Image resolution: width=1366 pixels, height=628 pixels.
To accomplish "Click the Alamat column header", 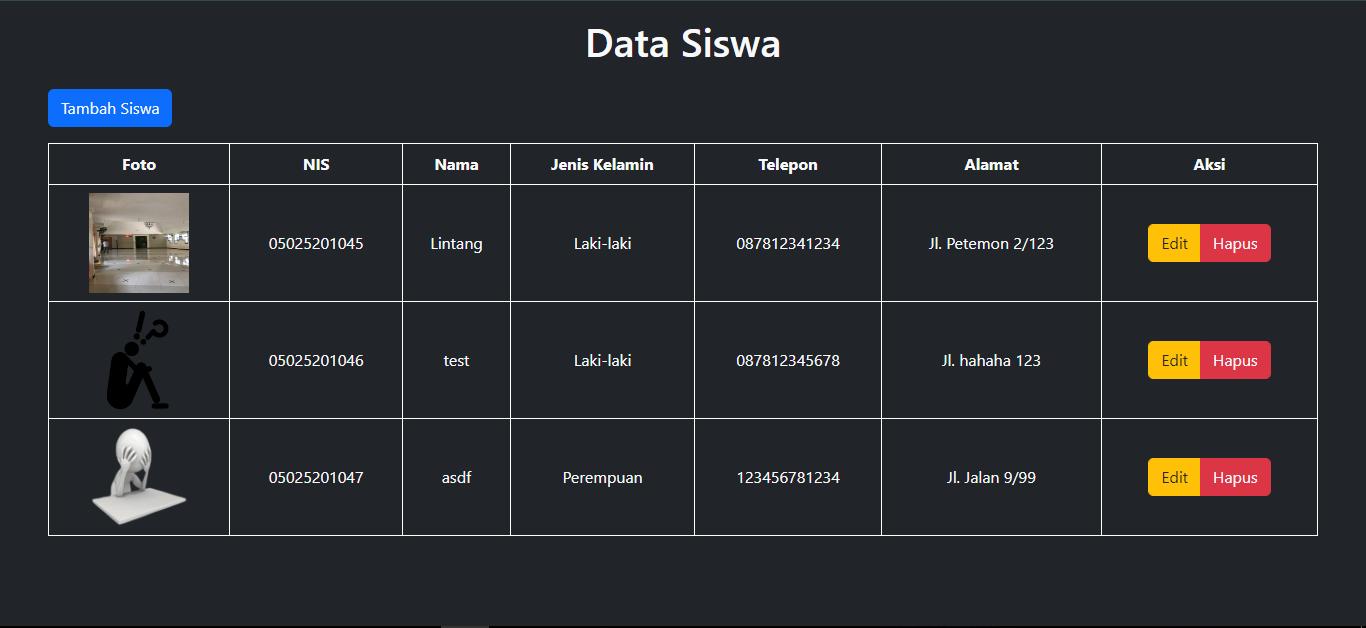I will pos(990,164).
